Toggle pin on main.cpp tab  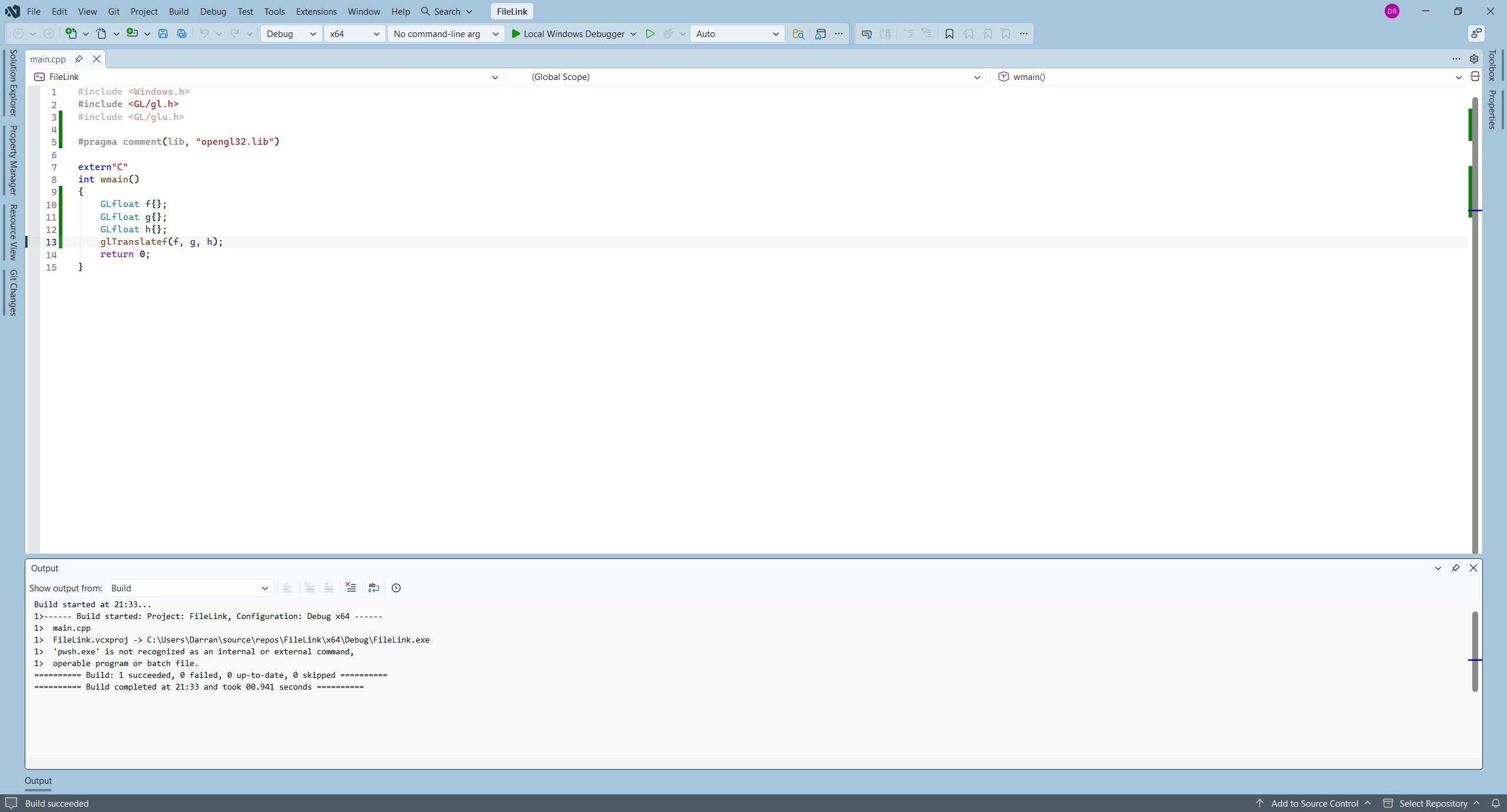(79, 59)
